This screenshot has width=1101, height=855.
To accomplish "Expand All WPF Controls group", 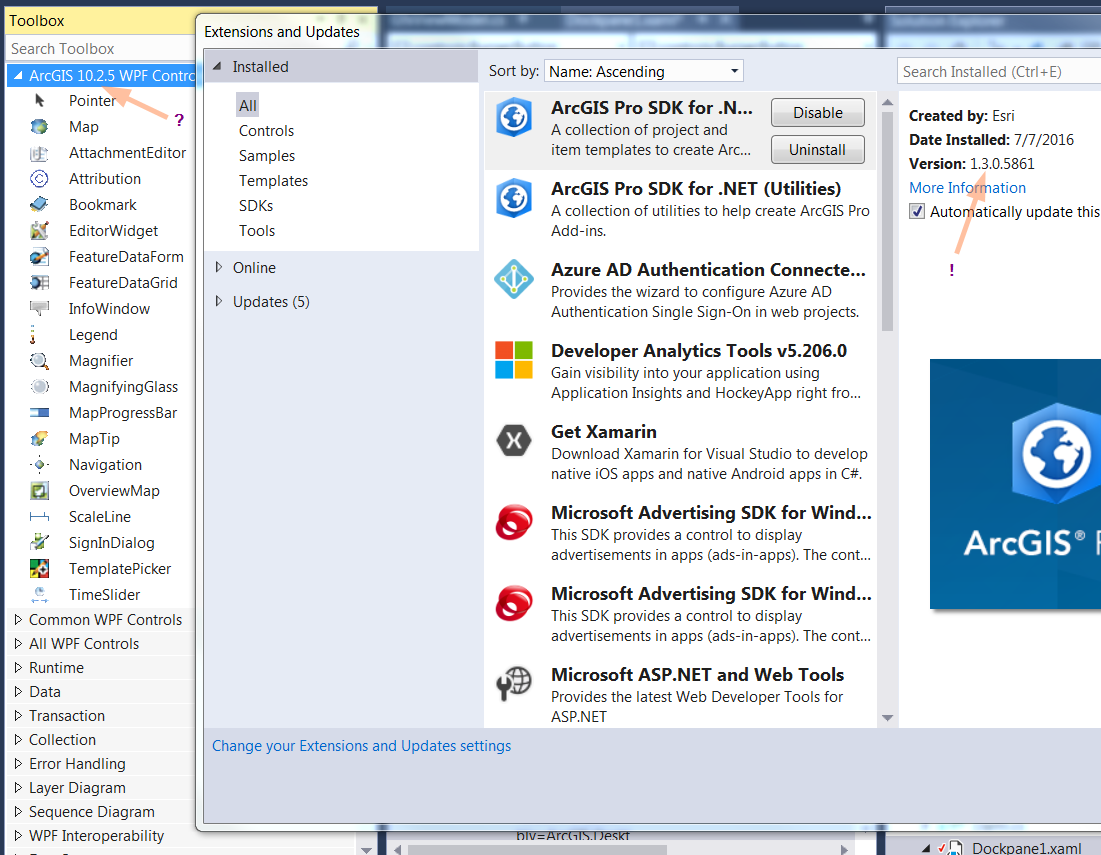I will pyautogui.click(x=18, y=643).
